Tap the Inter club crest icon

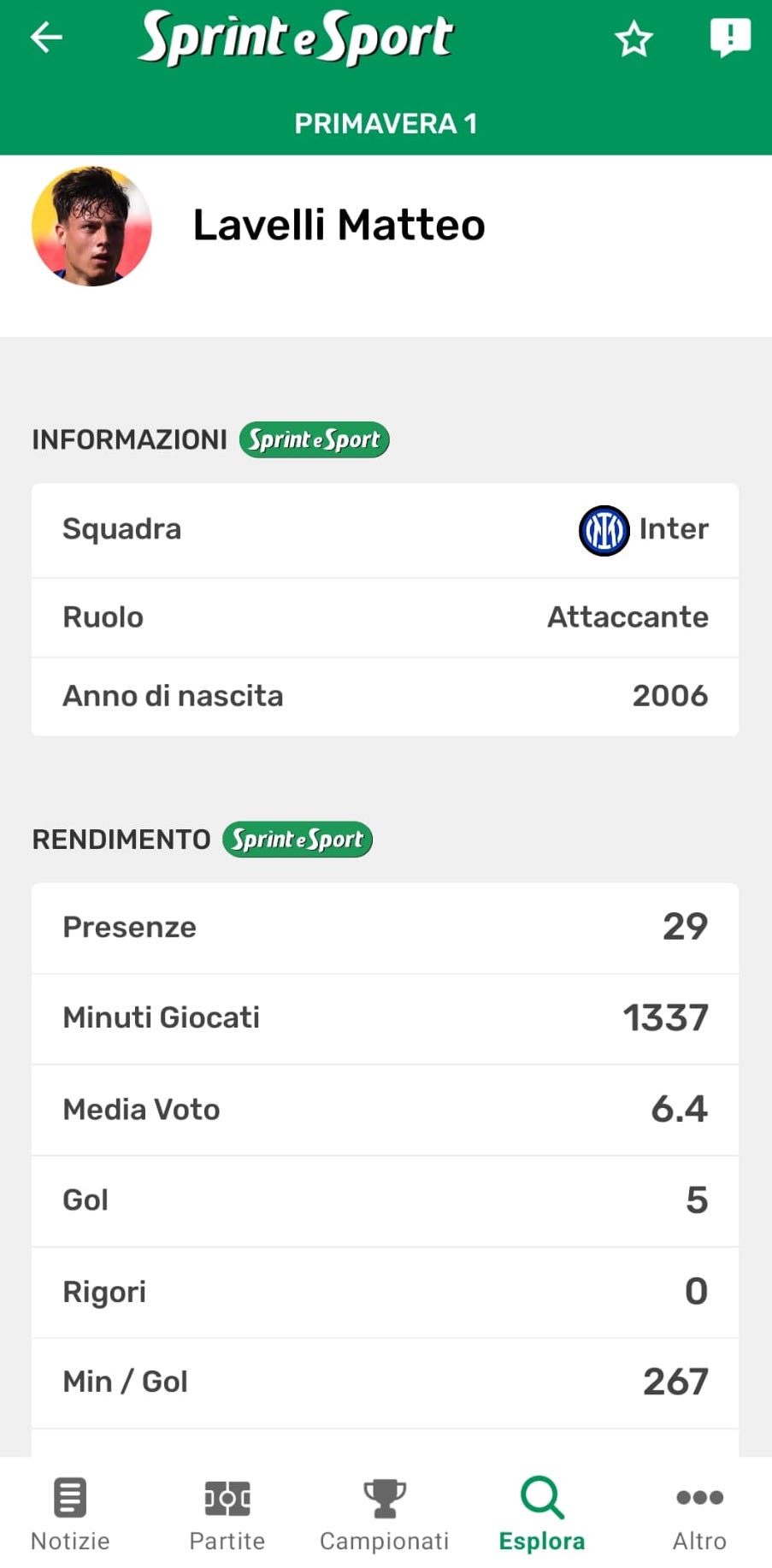click(604, 530)
